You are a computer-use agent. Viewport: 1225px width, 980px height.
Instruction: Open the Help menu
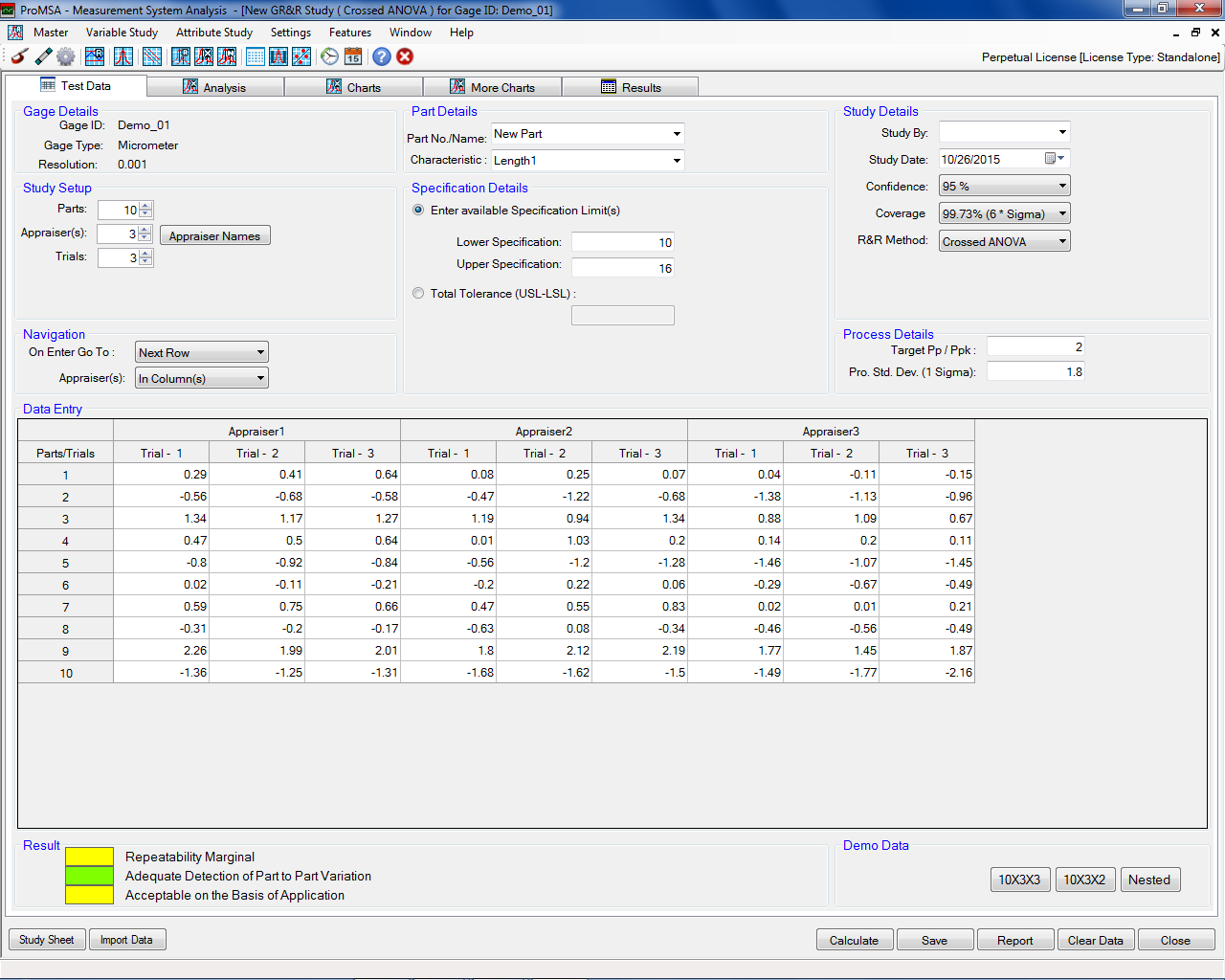click(461, 32)
